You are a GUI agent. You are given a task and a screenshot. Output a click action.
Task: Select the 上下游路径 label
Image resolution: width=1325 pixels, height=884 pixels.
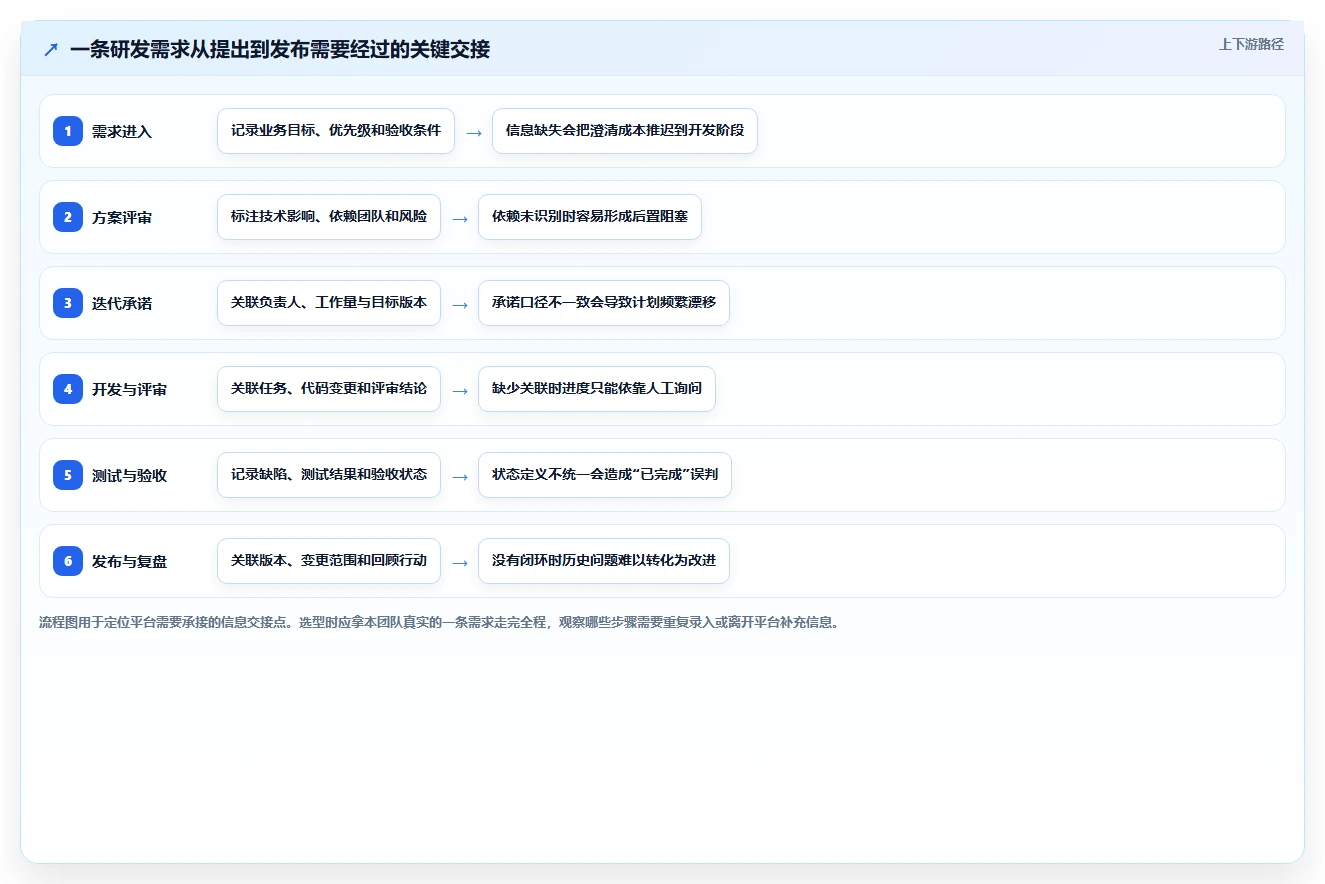point(1251,44)
